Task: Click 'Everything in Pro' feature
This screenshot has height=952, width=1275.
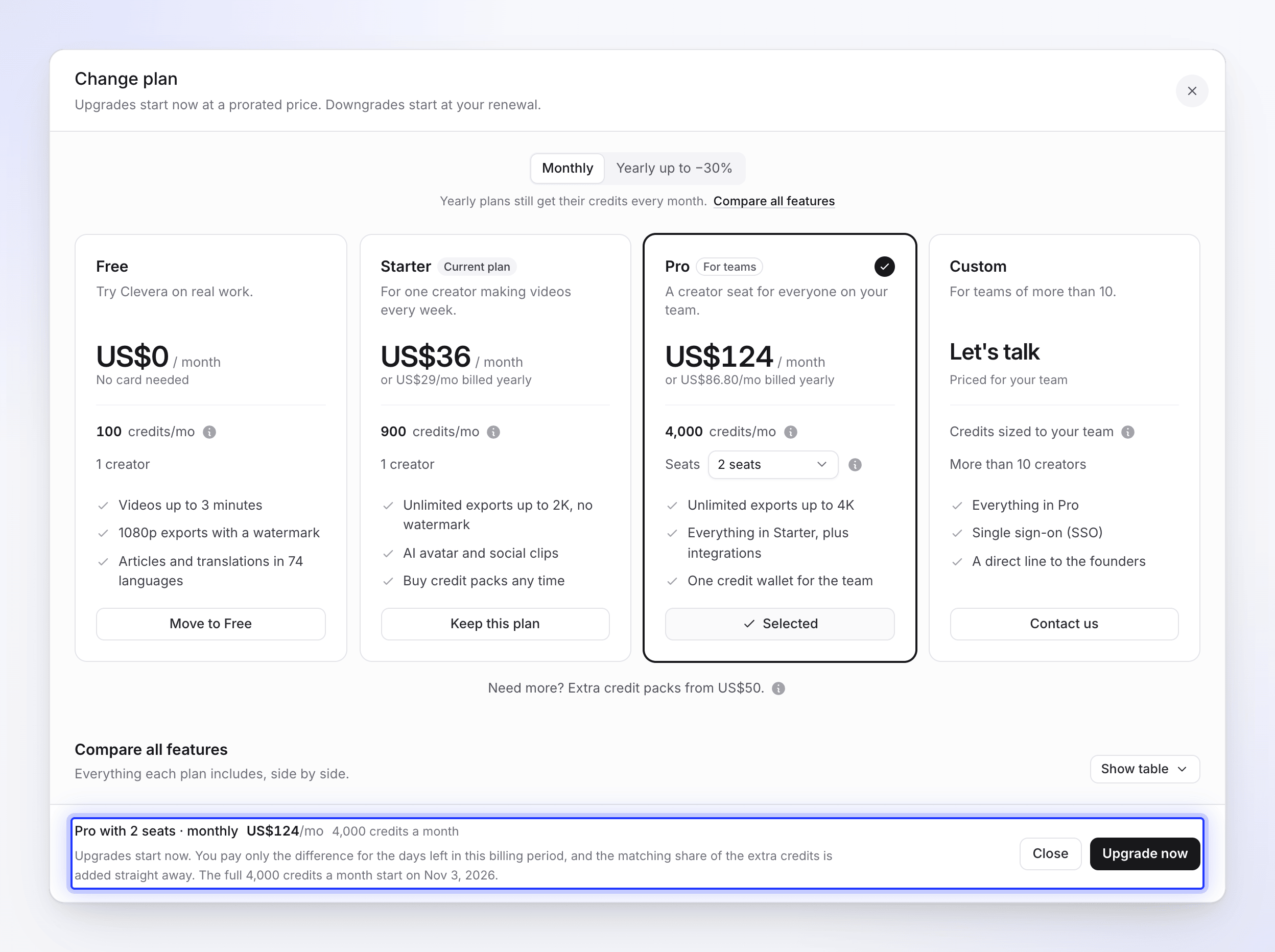Action: tap(1025, 506)
